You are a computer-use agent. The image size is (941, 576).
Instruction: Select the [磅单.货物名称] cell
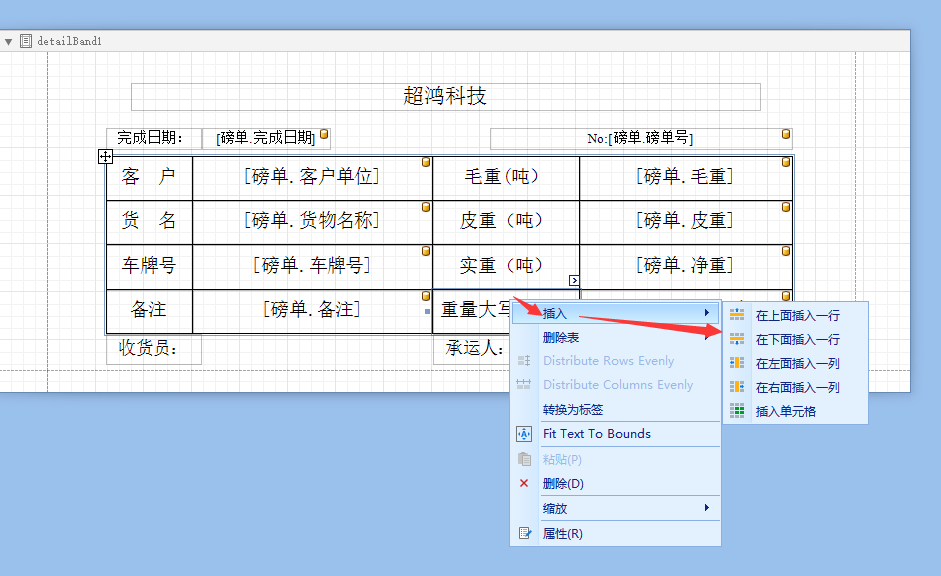312,223
